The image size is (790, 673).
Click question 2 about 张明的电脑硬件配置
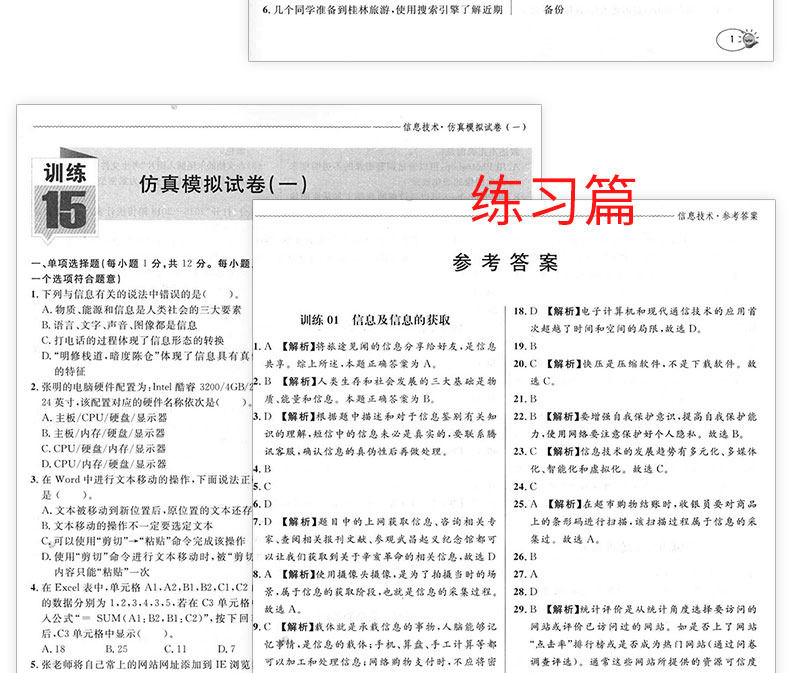point(141,394)
